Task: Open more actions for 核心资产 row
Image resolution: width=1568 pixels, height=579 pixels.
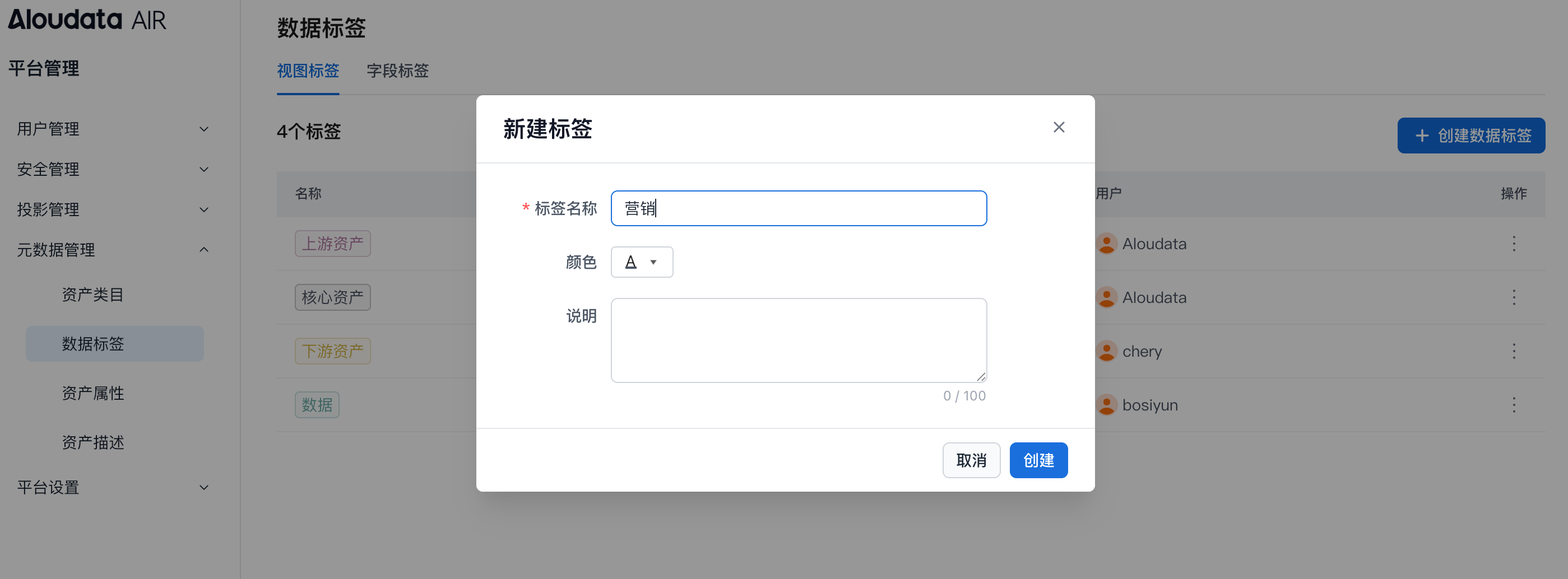Action: pos(1514,297)
